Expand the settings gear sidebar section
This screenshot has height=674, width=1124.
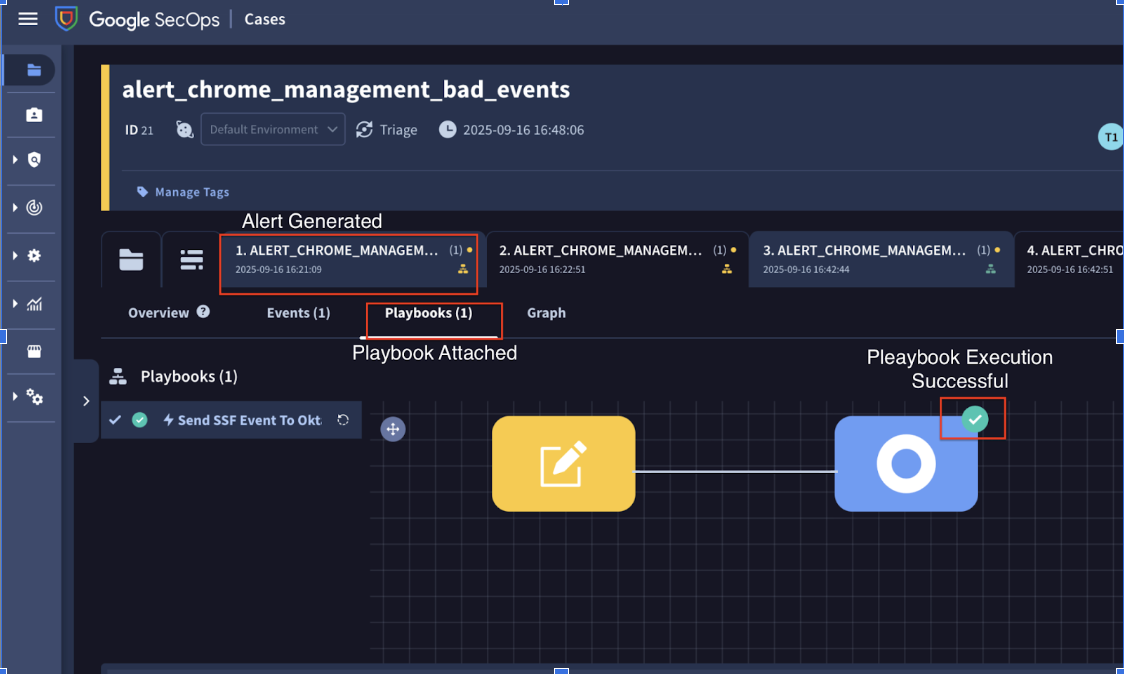point(34,256)
